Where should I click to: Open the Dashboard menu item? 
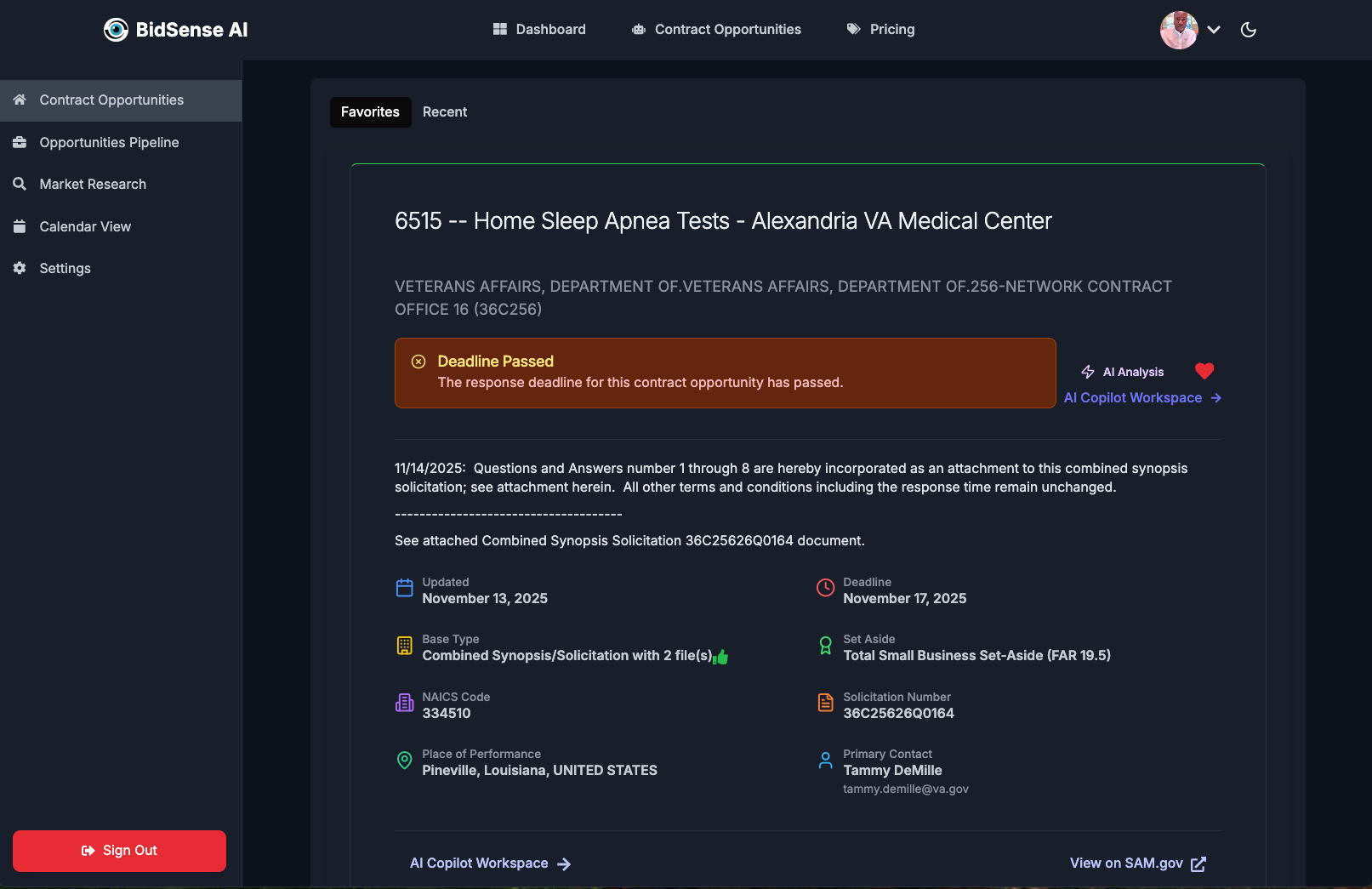[550, 29]
